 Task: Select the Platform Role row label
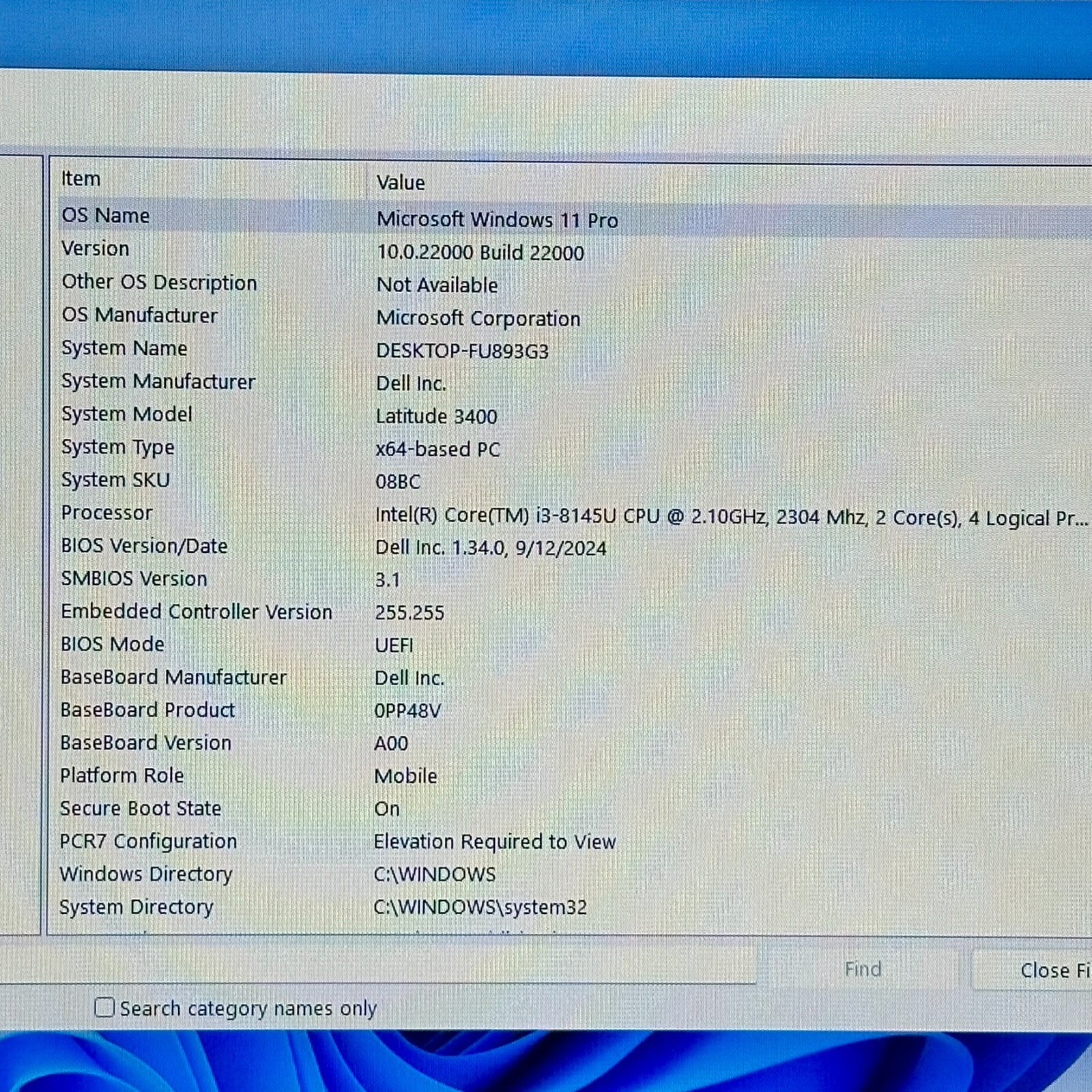121,775
